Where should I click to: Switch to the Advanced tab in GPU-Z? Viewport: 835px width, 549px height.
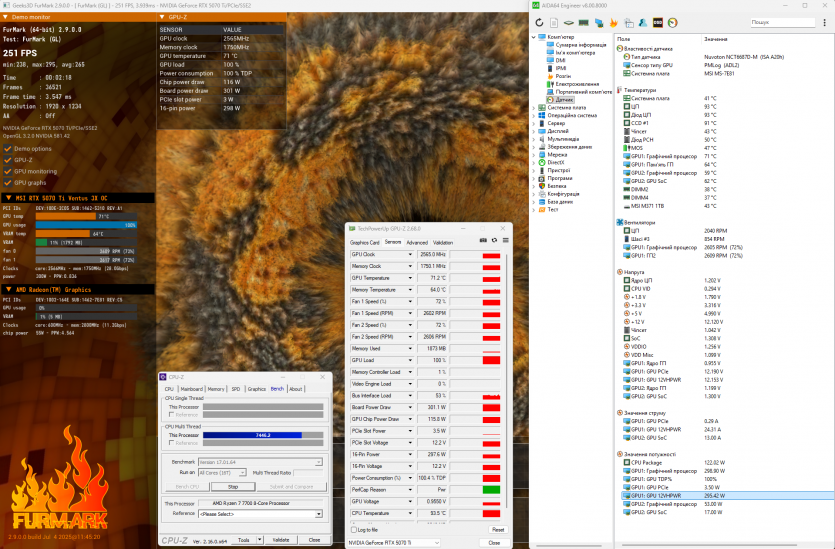(x=417, y=242)
